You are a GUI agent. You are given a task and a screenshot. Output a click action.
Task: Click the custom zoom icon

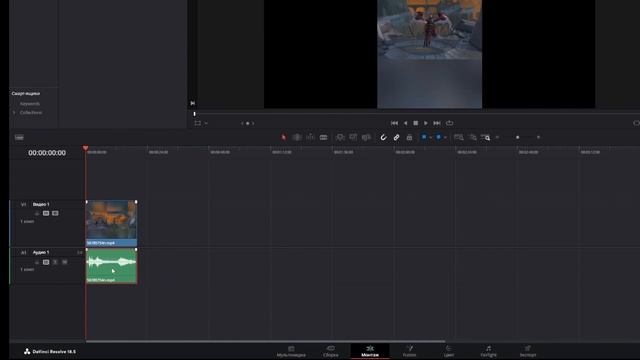point(486,138)
